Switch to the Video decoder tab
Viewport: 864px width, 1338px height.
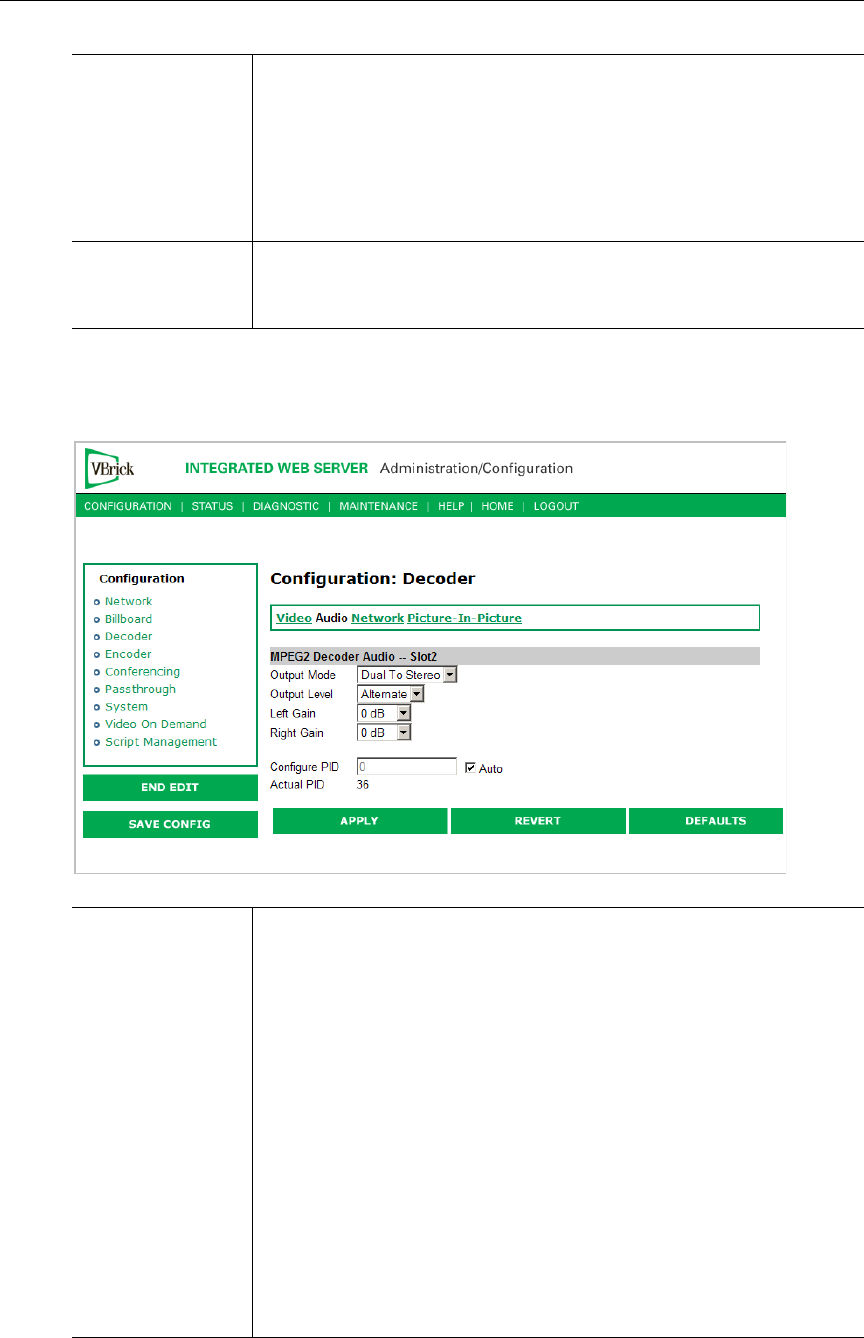pyautogui.click(x=294, y=618)
